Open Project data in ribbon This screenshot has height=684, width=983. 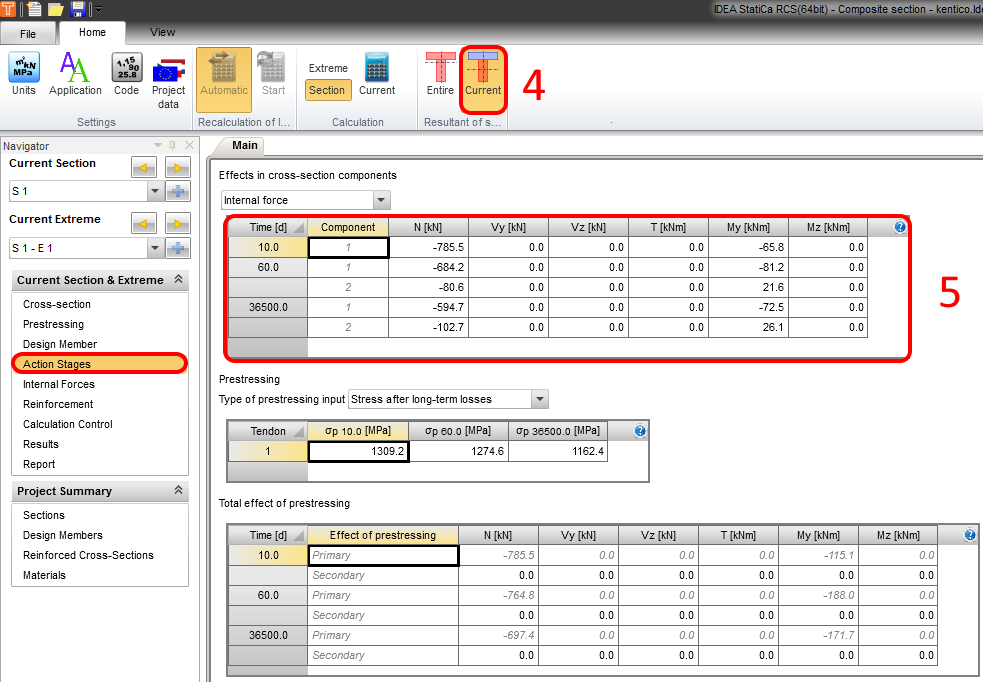(x=168, y=80)
